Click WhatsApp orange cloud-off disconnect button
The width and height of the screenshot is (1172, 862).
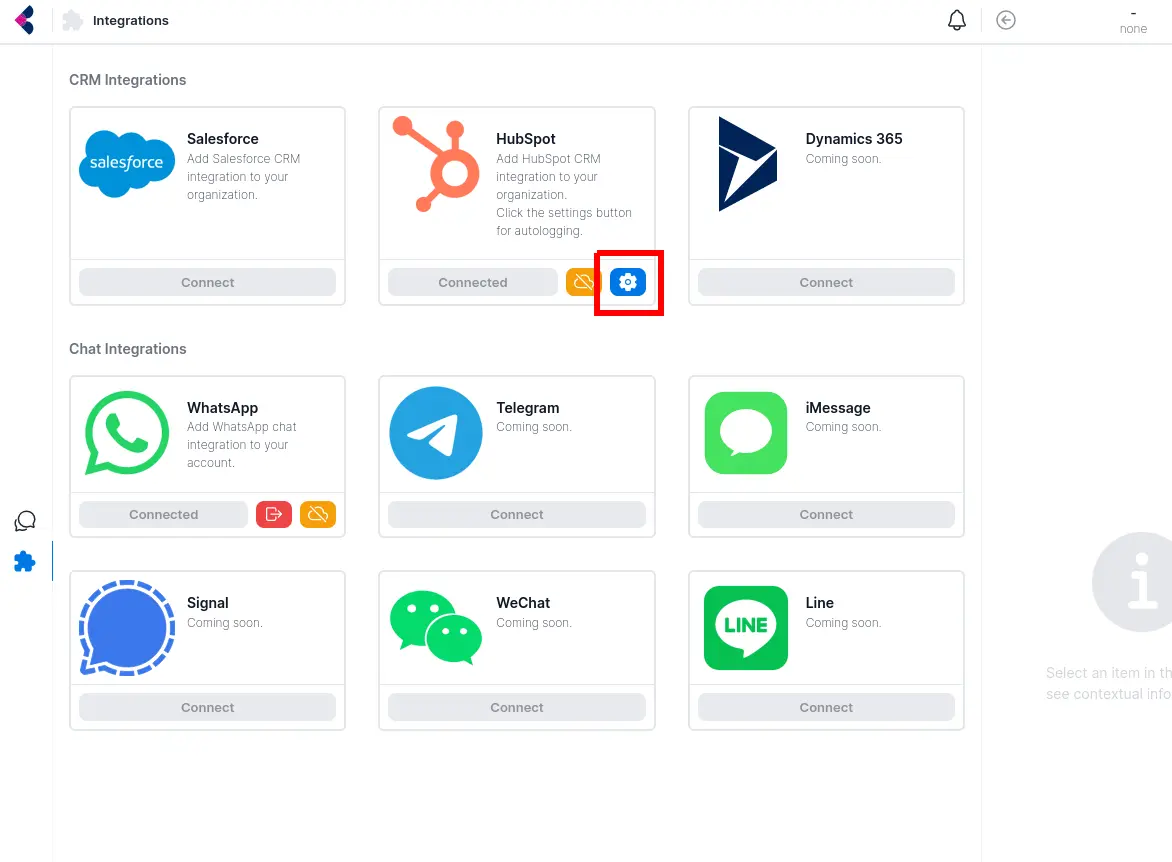tap(318, 514)
